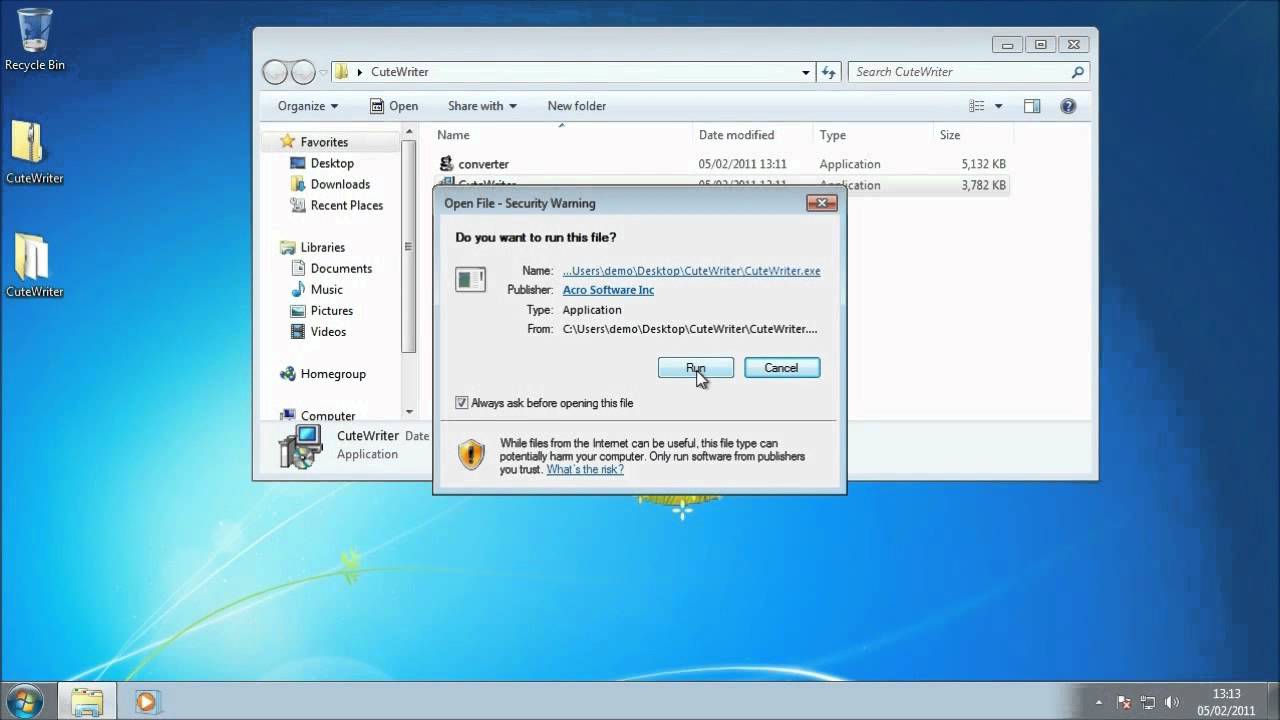Image resolution: width=1280 pixels, height=720 pixels.
Task: Select Libraries in the navigation pane
Action: point(323,247)
